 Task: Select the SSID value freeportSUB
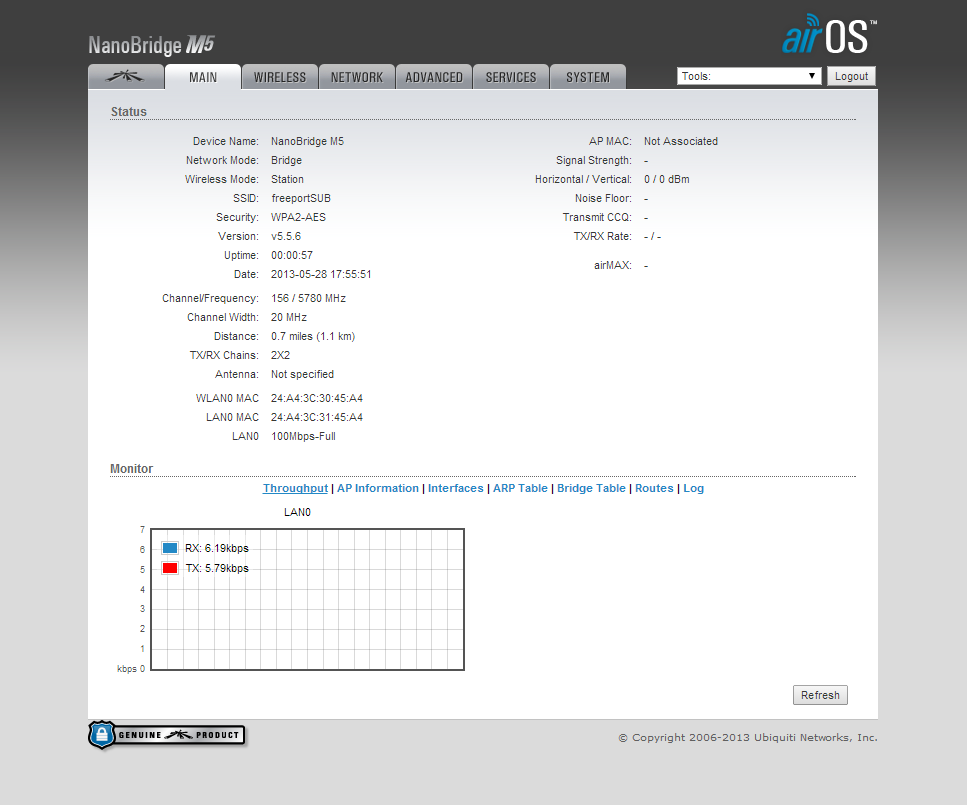301,198
